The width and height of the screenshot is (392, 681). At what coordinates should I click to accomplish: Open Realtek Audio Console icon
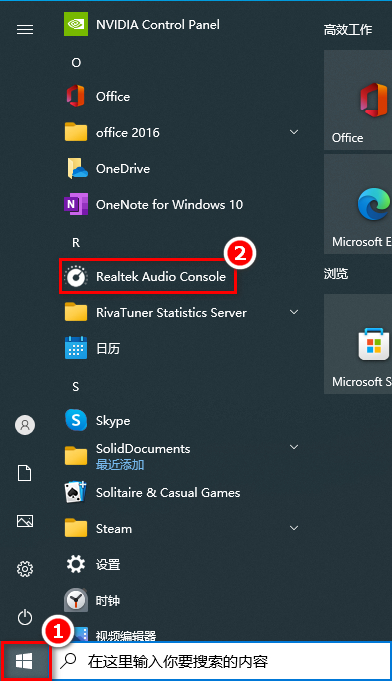click(76, 276)
